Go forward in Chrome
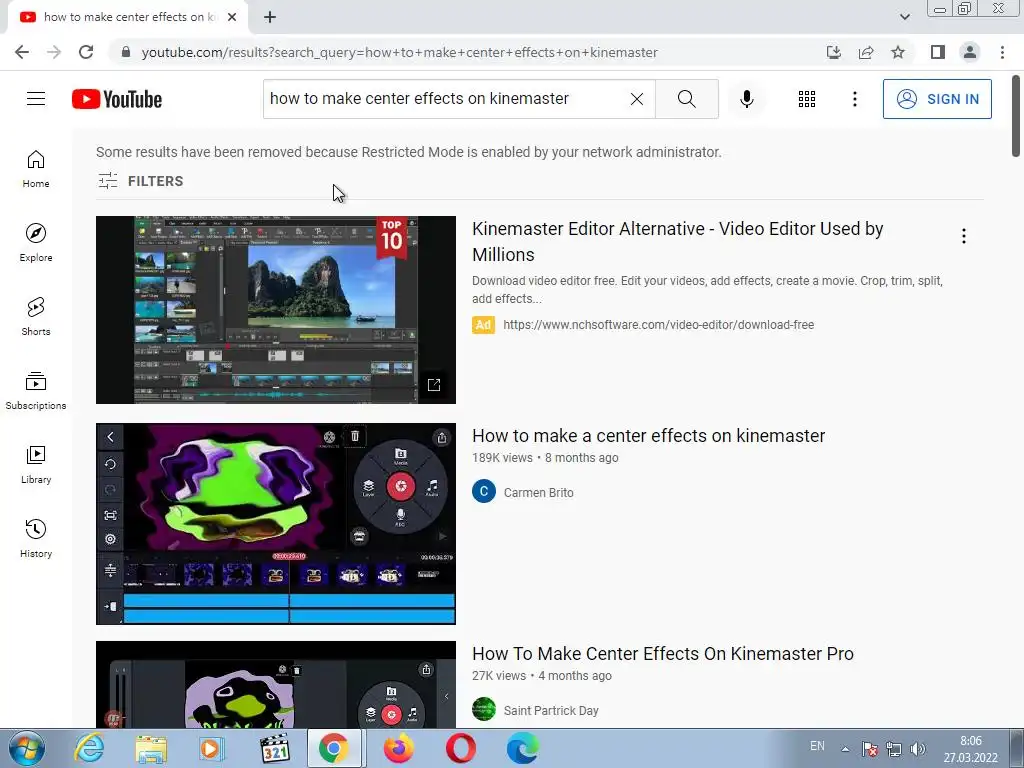 click(x=54, y=52)
